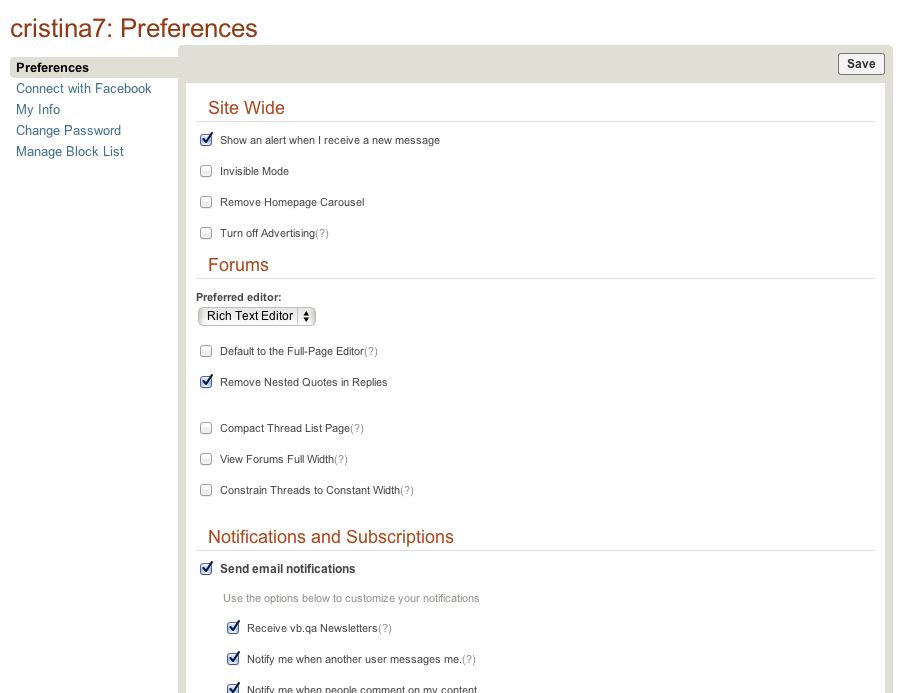Open the Preferred editor dropdown
The width and height of the screenshot is (904, 693).
pyautogui.click(x=257, y=316)
